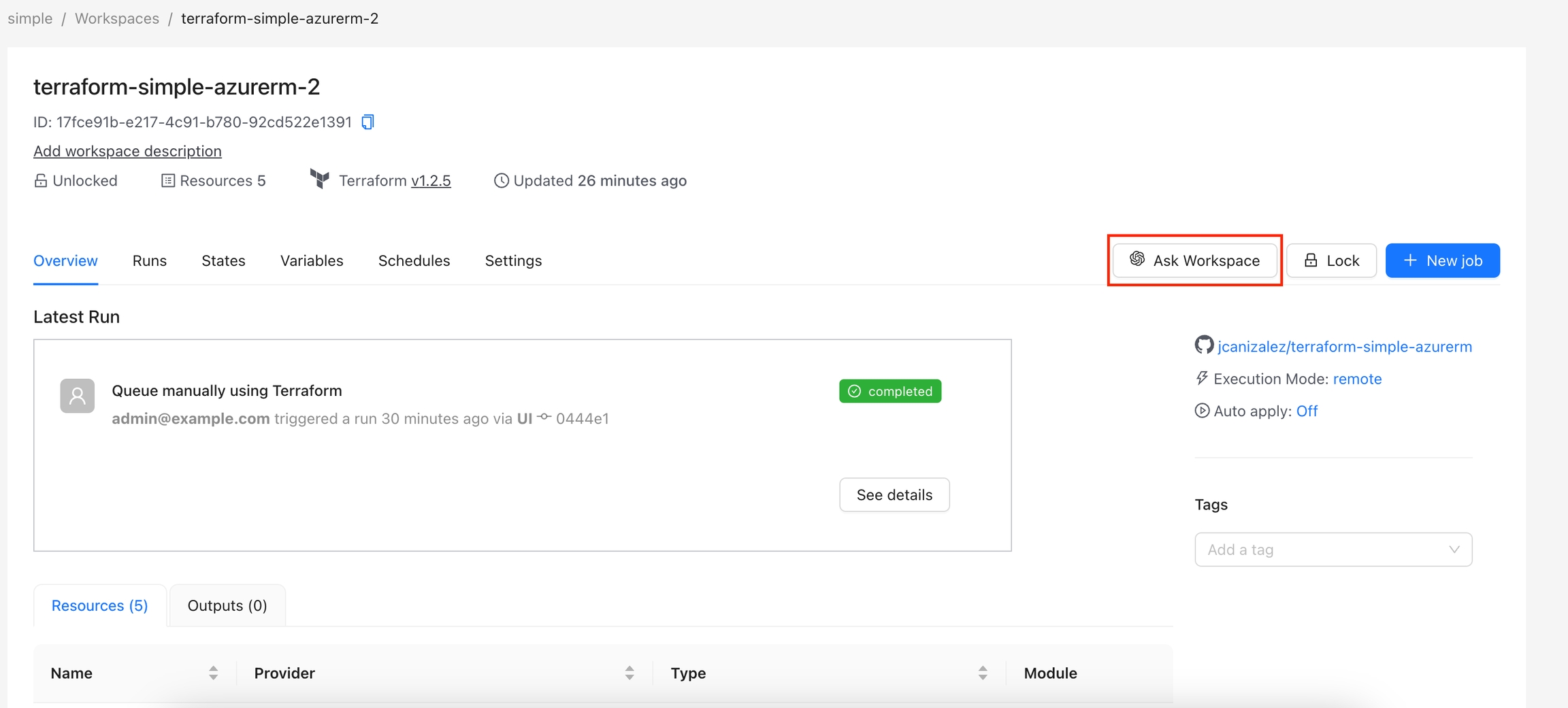Sort the table by Type column
Image resolution: width=1568 pixels, height=708 pixels.
(983, 673)
